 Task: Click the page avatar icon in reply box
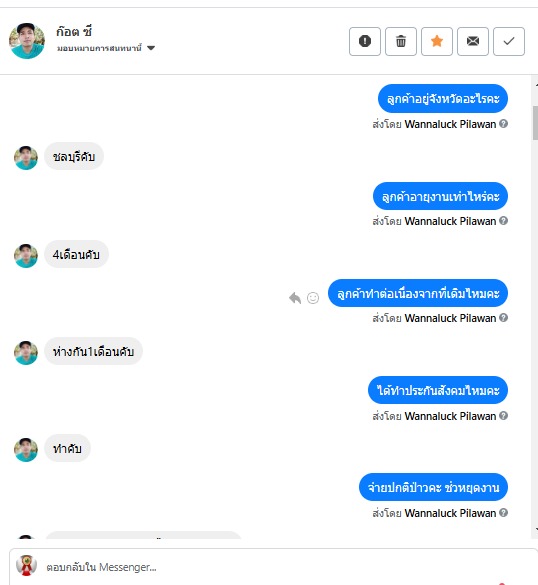tap(26, 565)
